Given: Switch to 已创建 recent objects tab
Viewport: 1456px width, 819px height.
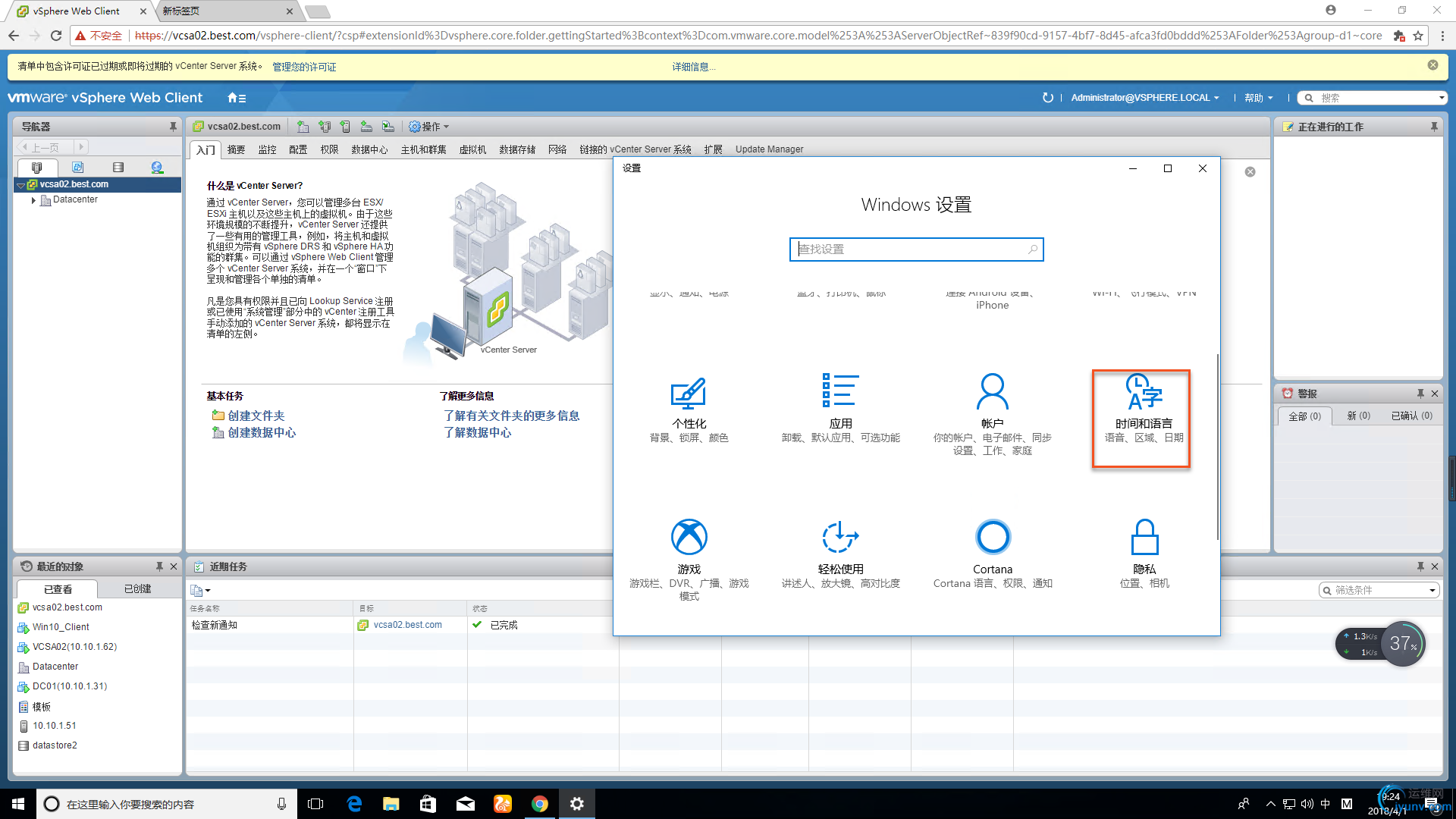Looking at the screenshot, I should point(137,588).
